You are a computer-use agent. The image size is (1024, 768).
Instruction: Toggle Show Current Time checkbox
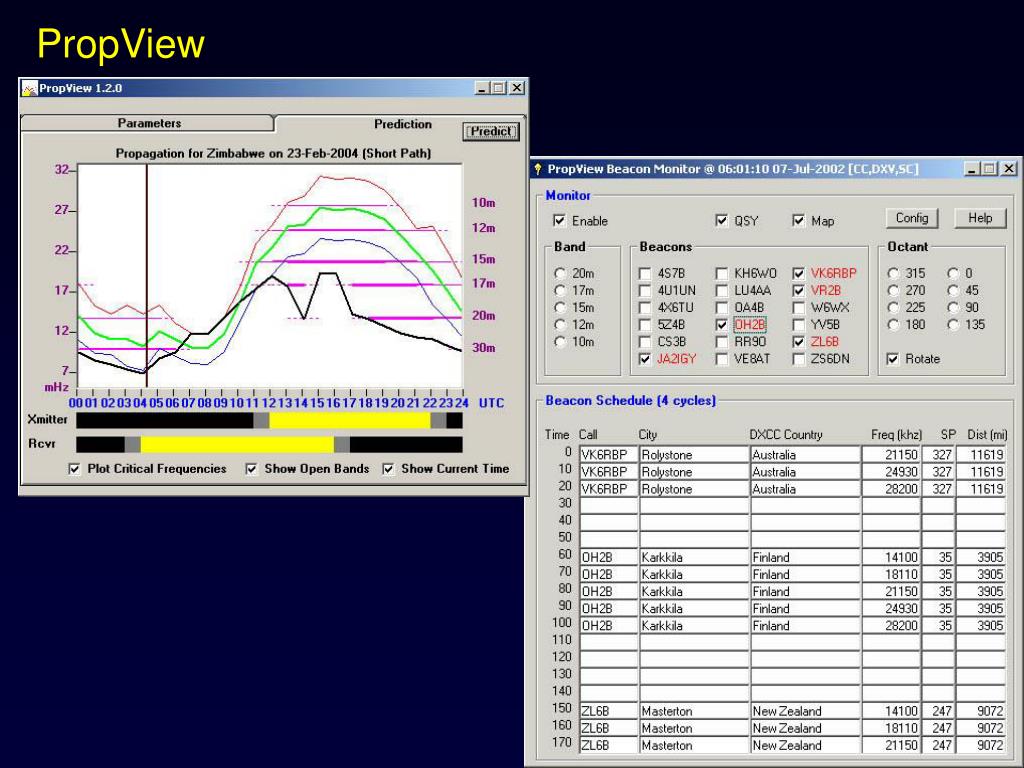[389, 469]
